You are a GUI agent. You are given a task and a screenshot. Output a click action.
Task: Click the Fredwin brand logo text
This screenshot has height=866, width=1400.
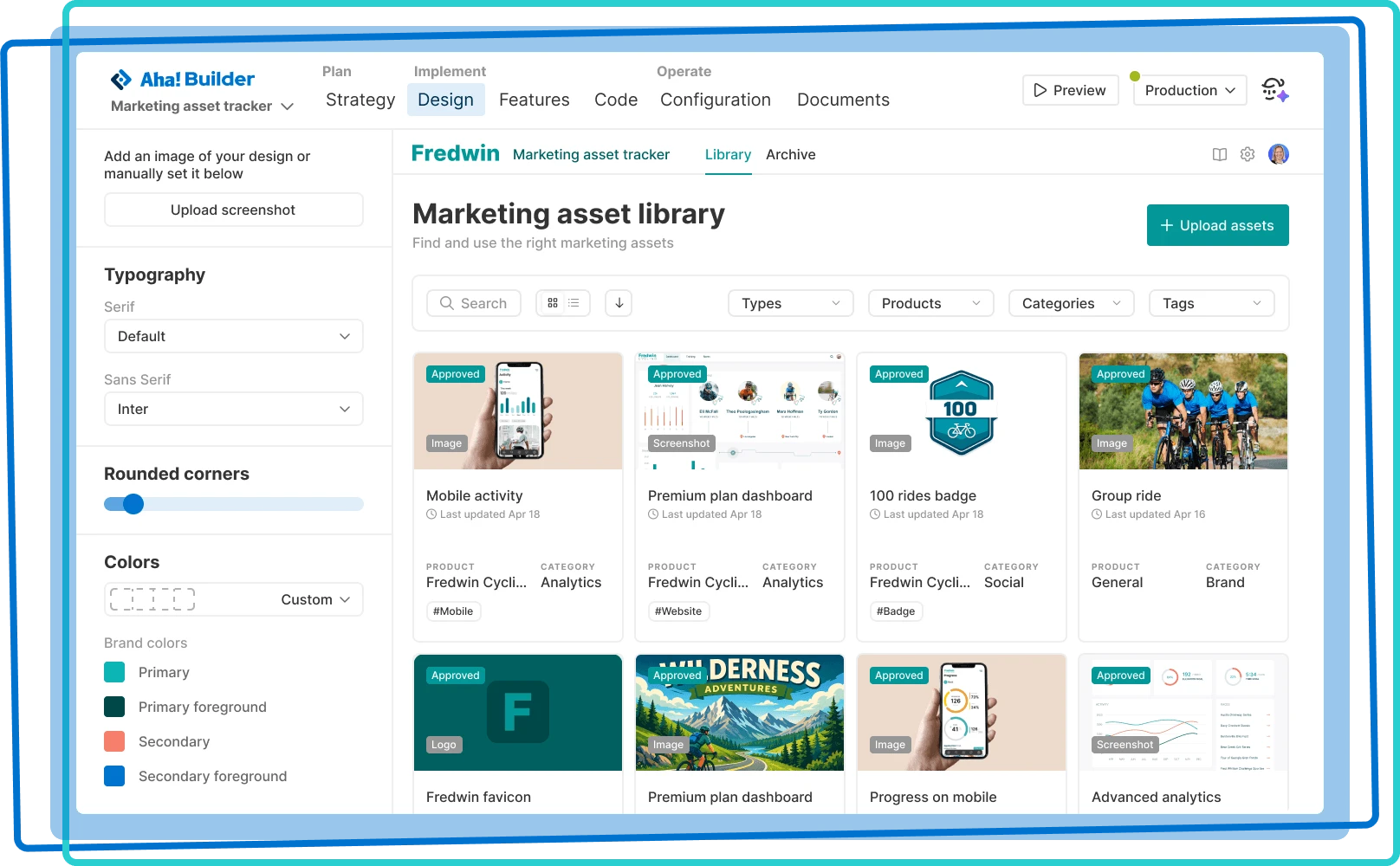[x=456, y=153]
